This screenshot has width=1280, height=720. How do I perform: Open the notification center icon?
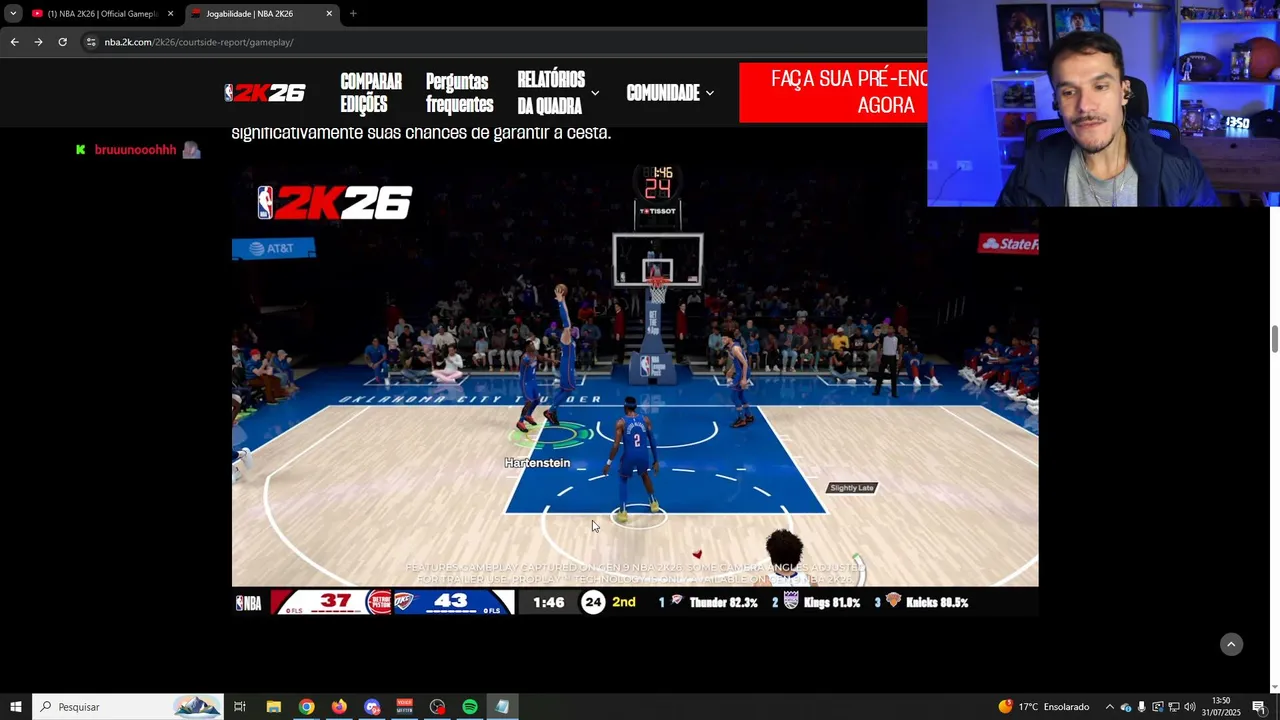click(1259, 707)
